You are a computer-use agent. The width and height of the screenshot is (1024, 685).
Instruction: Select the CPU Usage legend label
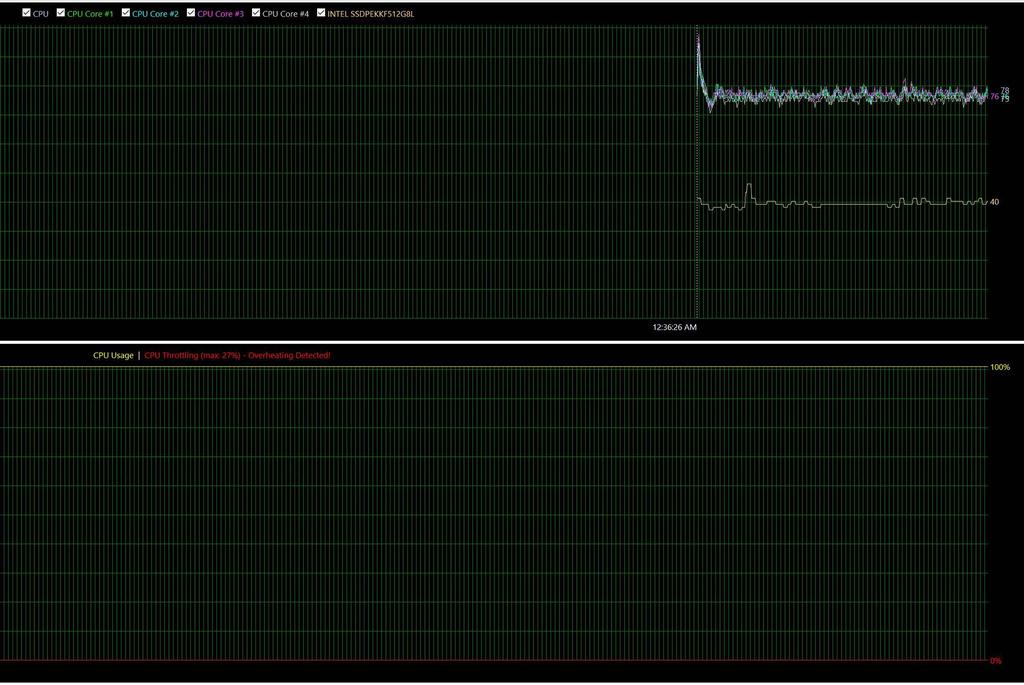point(113,355)
